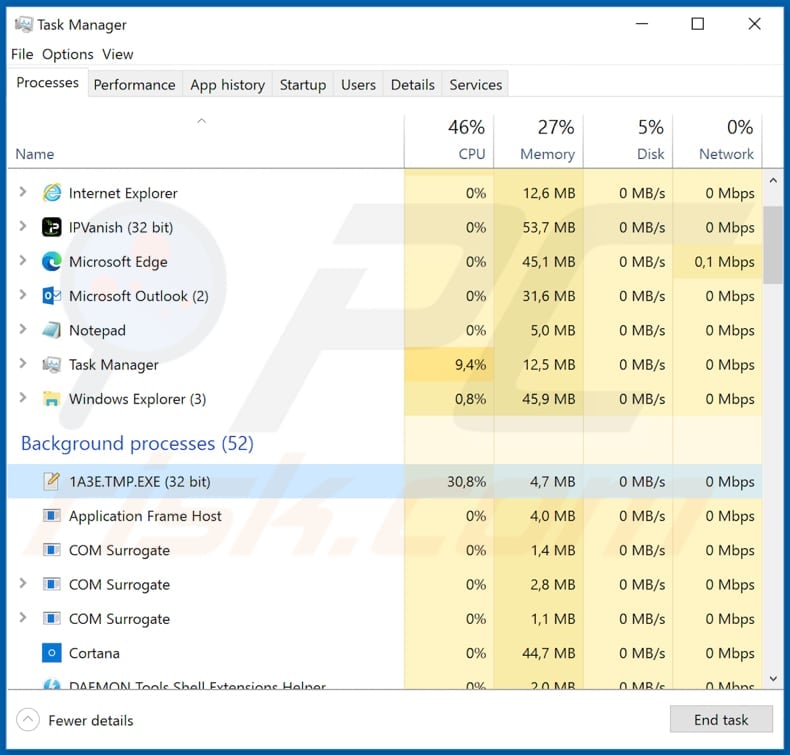Sort by the Disk column header

(x=628, y=140)
